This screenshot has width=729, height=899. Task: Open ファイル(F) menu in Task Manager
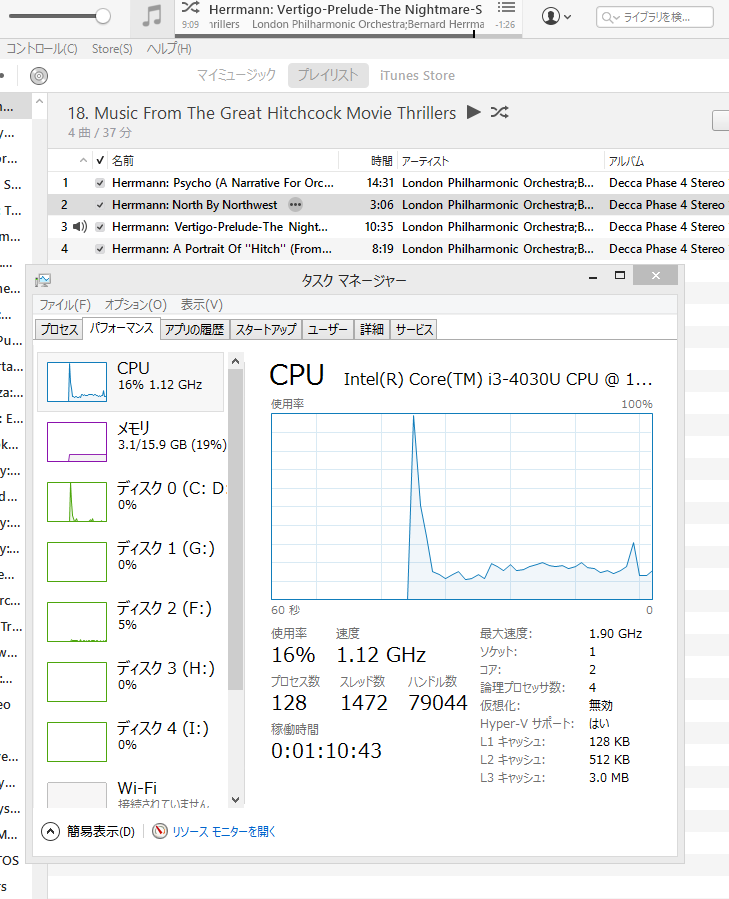65,305
